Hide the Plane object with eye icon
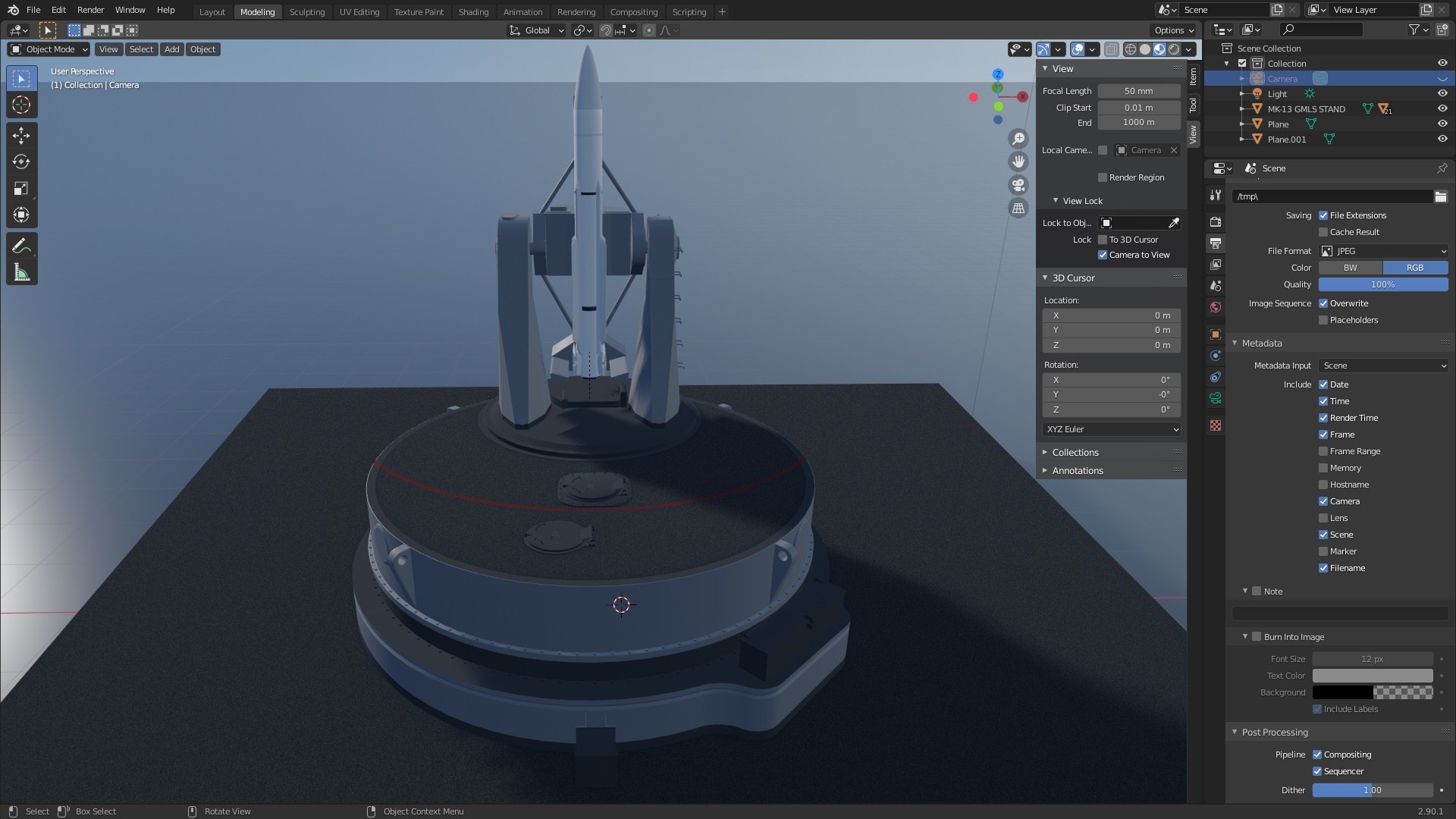The image size is (1456, 819). [1442, 124]
